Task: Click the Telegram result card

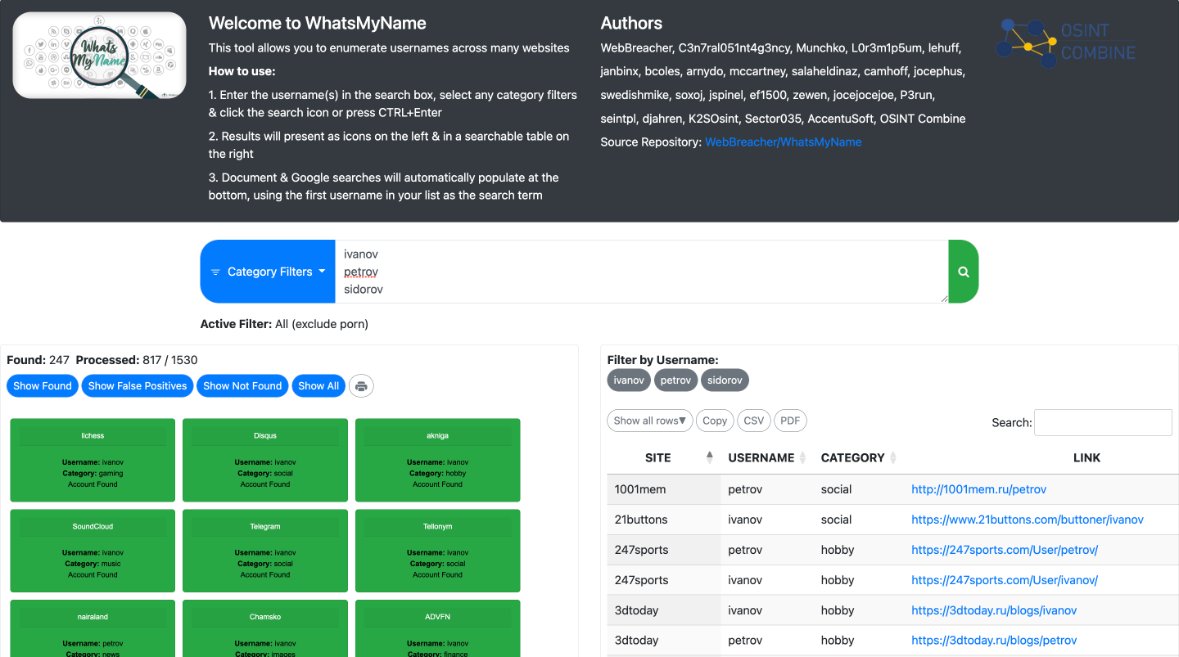Action: (265, 550)
